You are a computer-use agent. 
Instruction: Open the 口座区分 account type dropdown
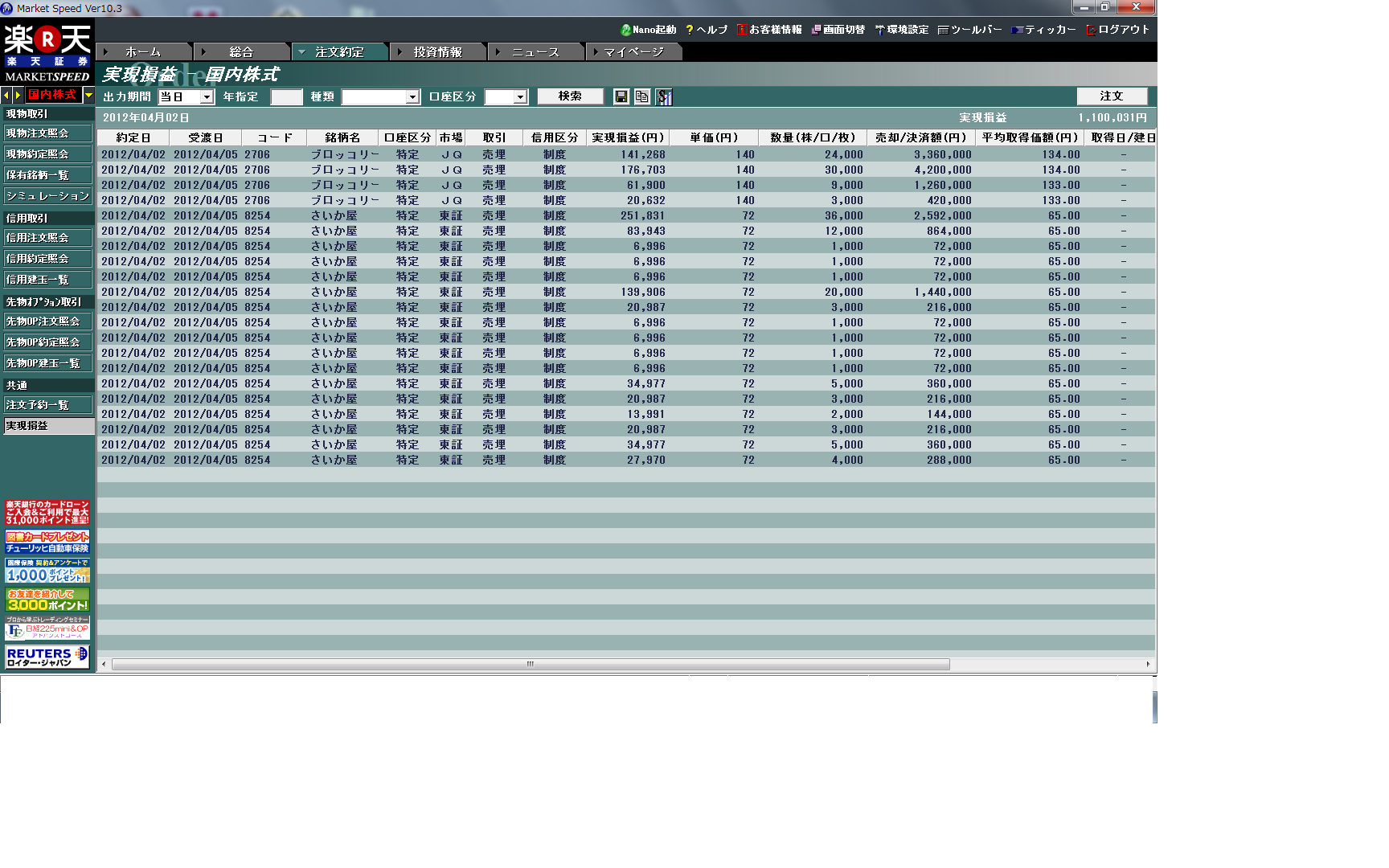click(520, 97)
